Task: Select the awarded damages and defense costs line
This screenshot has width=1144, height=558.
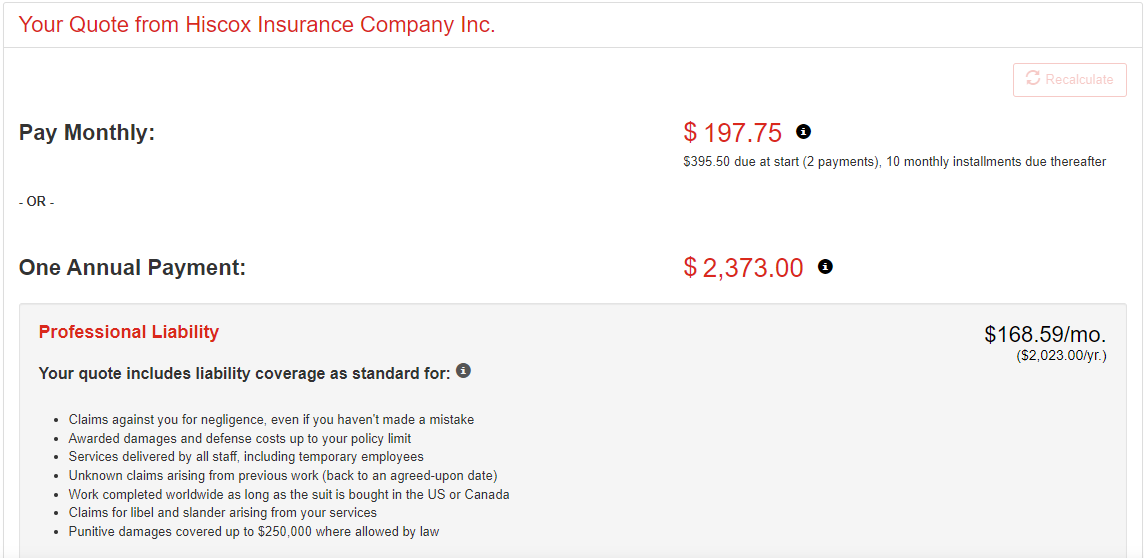Action: click(239, 438)
